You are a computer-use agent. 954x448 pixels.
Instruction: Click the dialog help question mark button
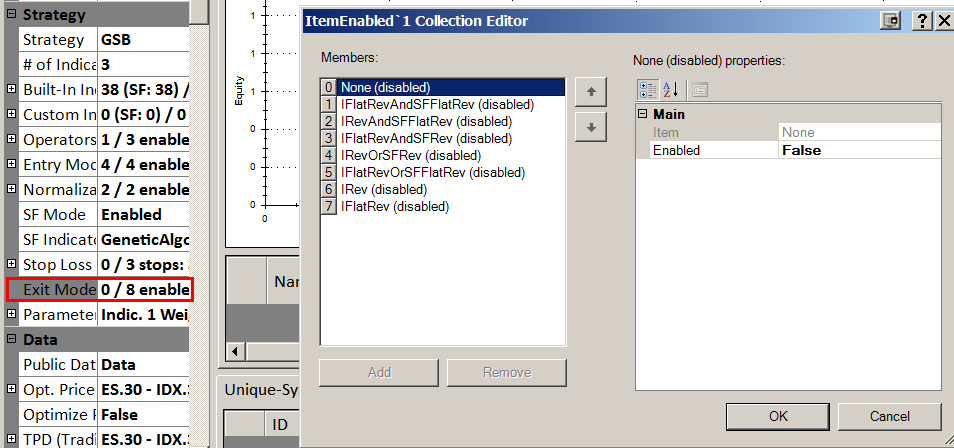coord(921,21)
